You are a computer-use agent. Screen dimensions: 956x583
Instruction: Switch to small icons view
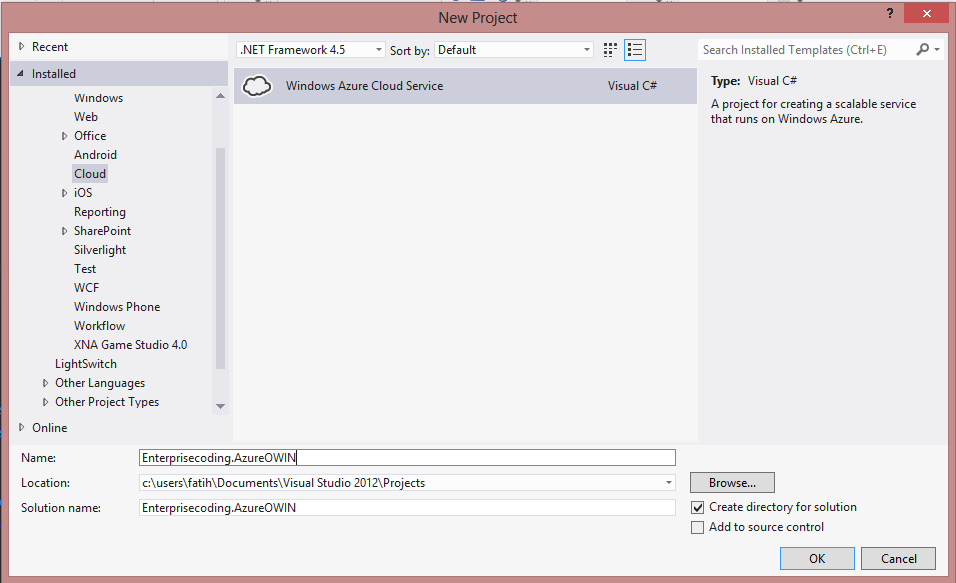[x=610, y=50]
